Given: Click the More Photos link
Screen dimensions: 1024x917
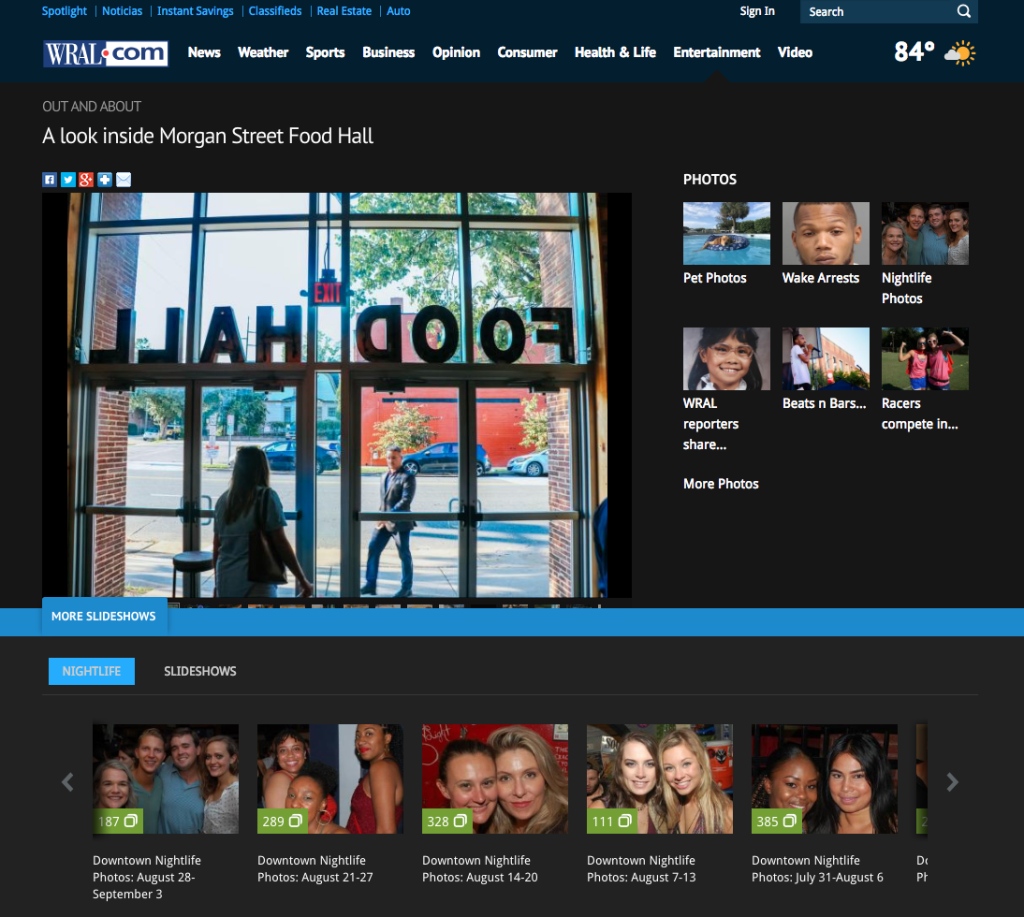Looking at the screenshot, I should click(721, 484).
